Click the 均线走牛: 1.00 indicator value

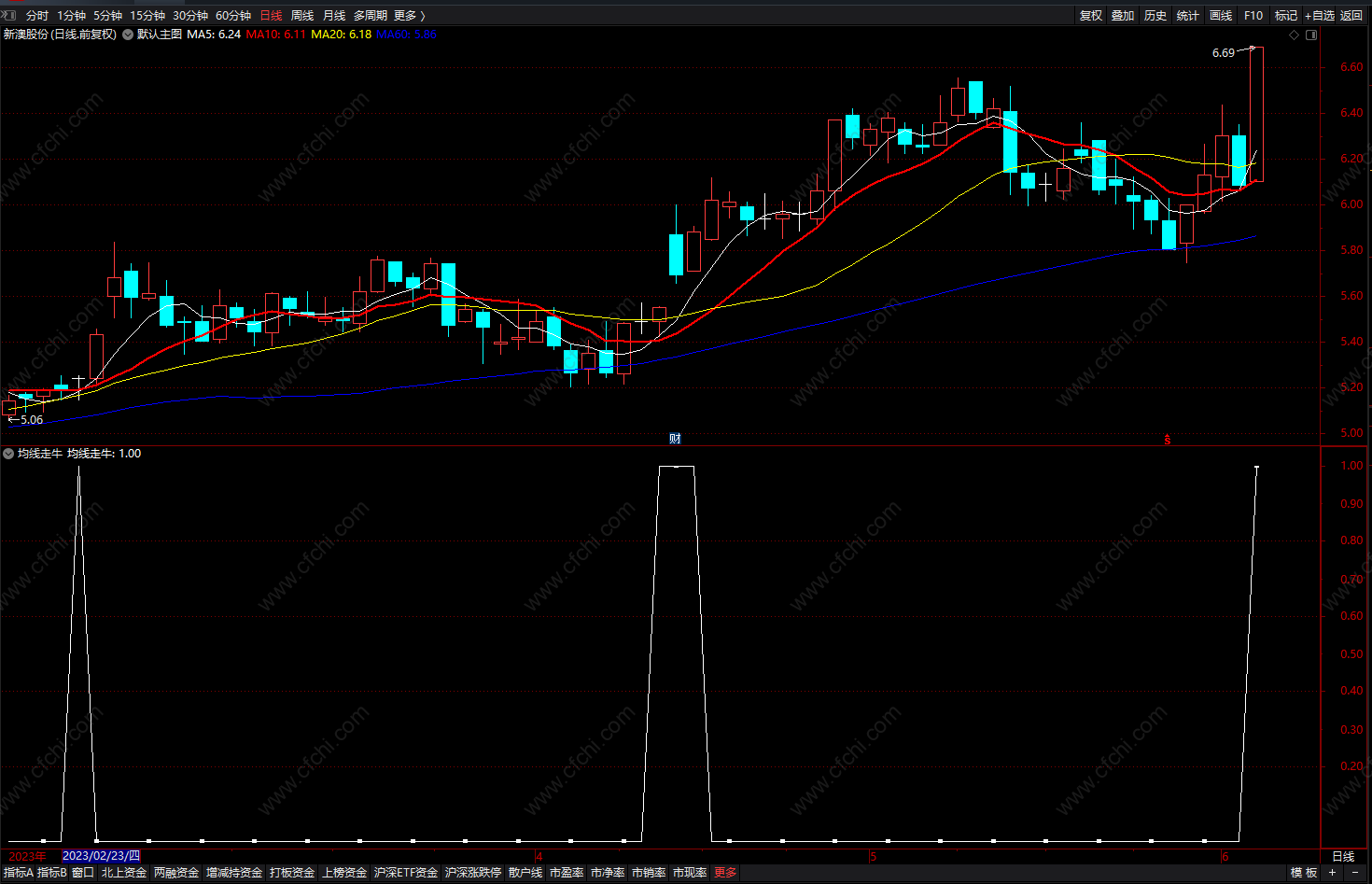pyautogui.click(x=104, y=454)
